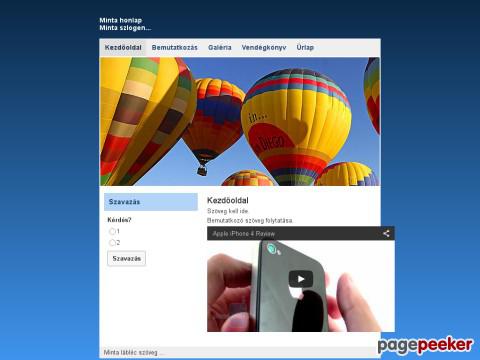
Task: Click the Minta lábléc szöveg footer text
Action: [x=133, y=352]
